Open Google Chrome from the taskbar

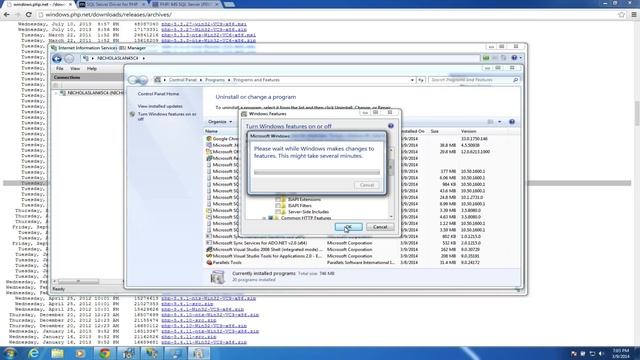105,353
